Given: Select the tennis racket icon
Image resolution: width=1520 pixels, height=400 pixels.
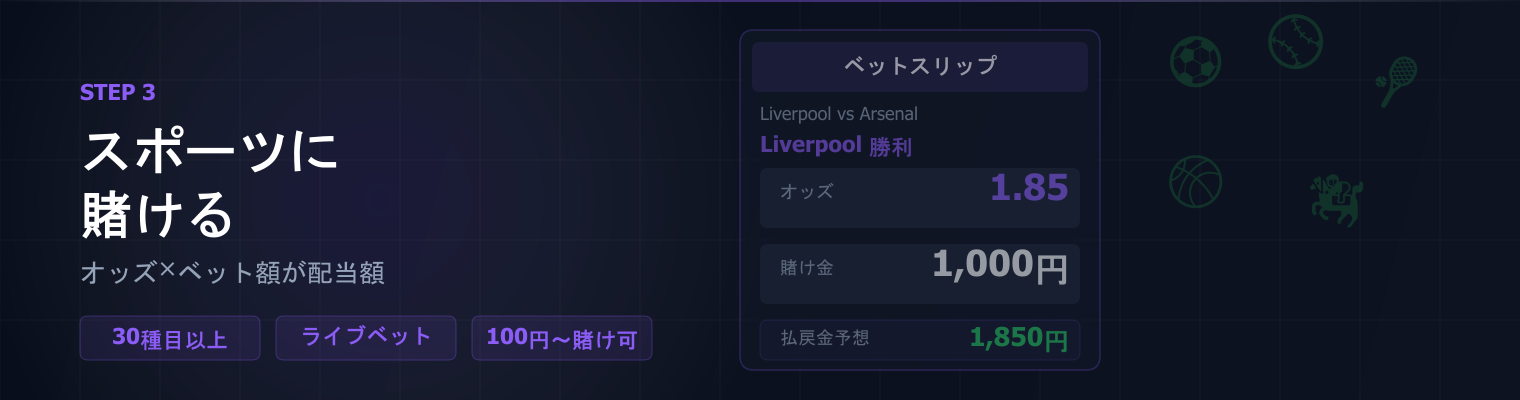Looking at the screenshot, I should 1396,80.
